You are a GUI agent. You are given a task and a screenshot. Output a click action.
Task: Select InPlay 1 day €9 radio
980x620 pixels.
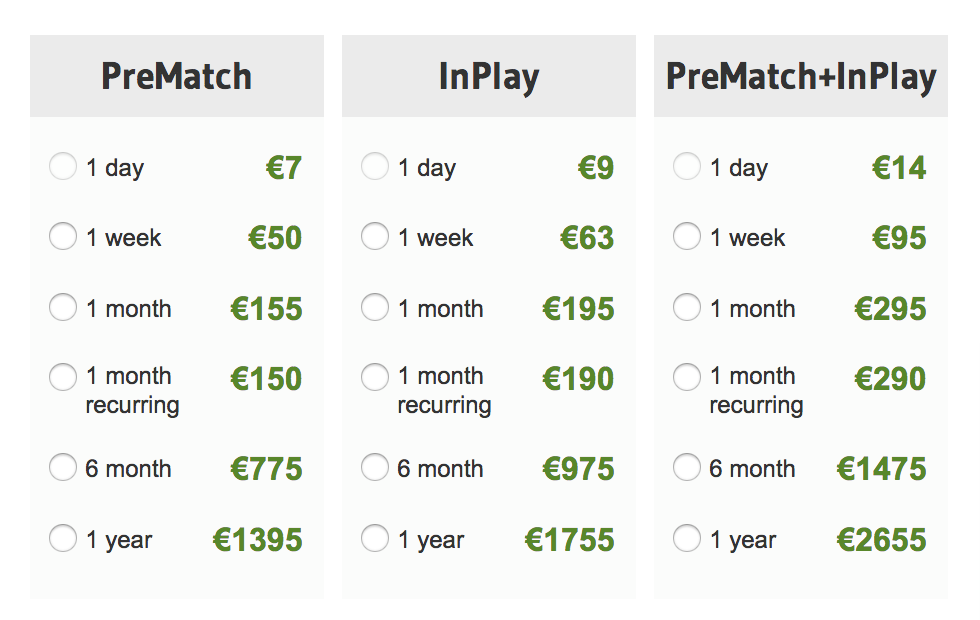click(x=374, y=166)
